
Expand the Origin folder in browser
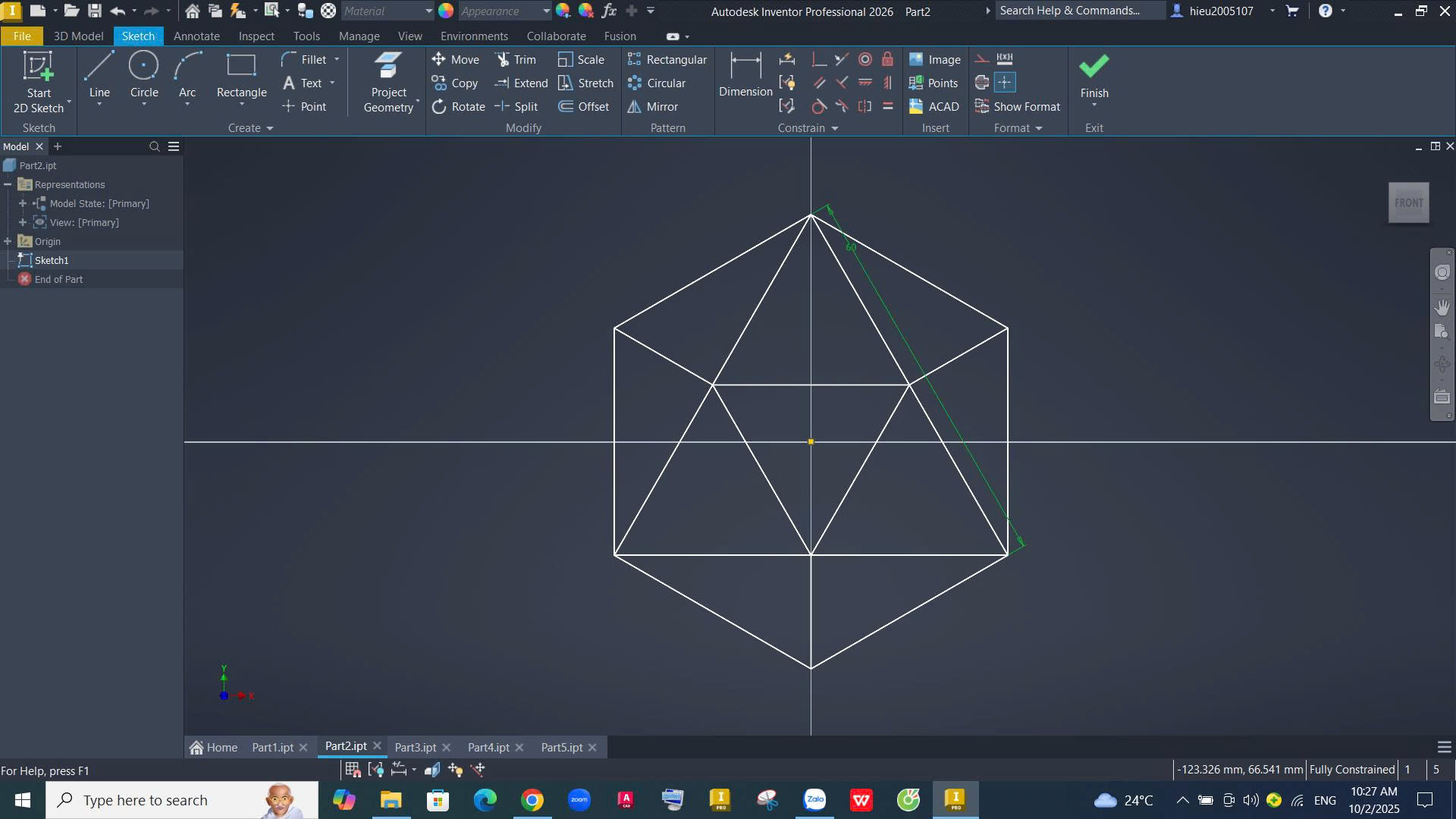tap(8, 241)
